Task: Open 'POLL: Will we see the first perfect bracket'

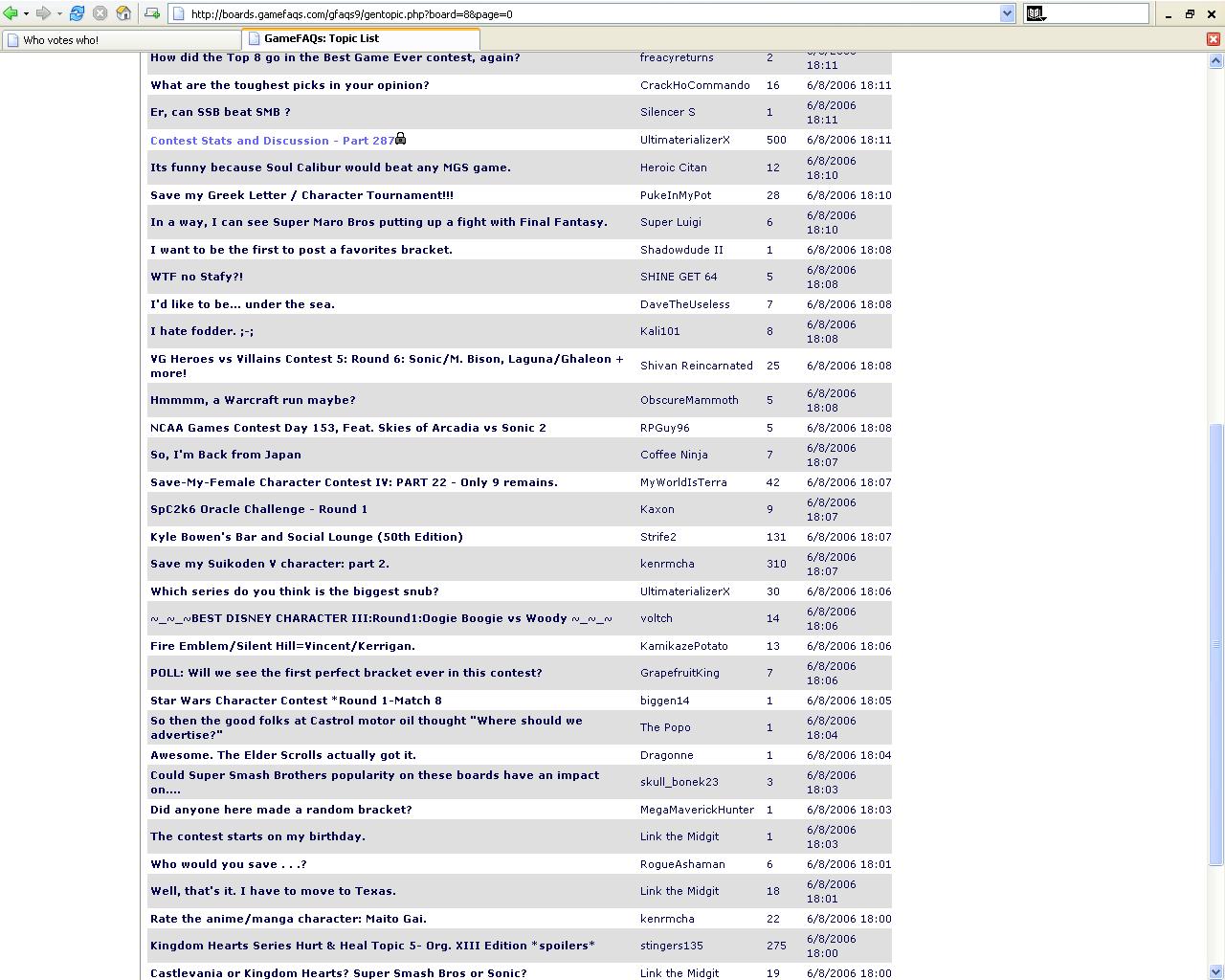Action: point(345,673)
